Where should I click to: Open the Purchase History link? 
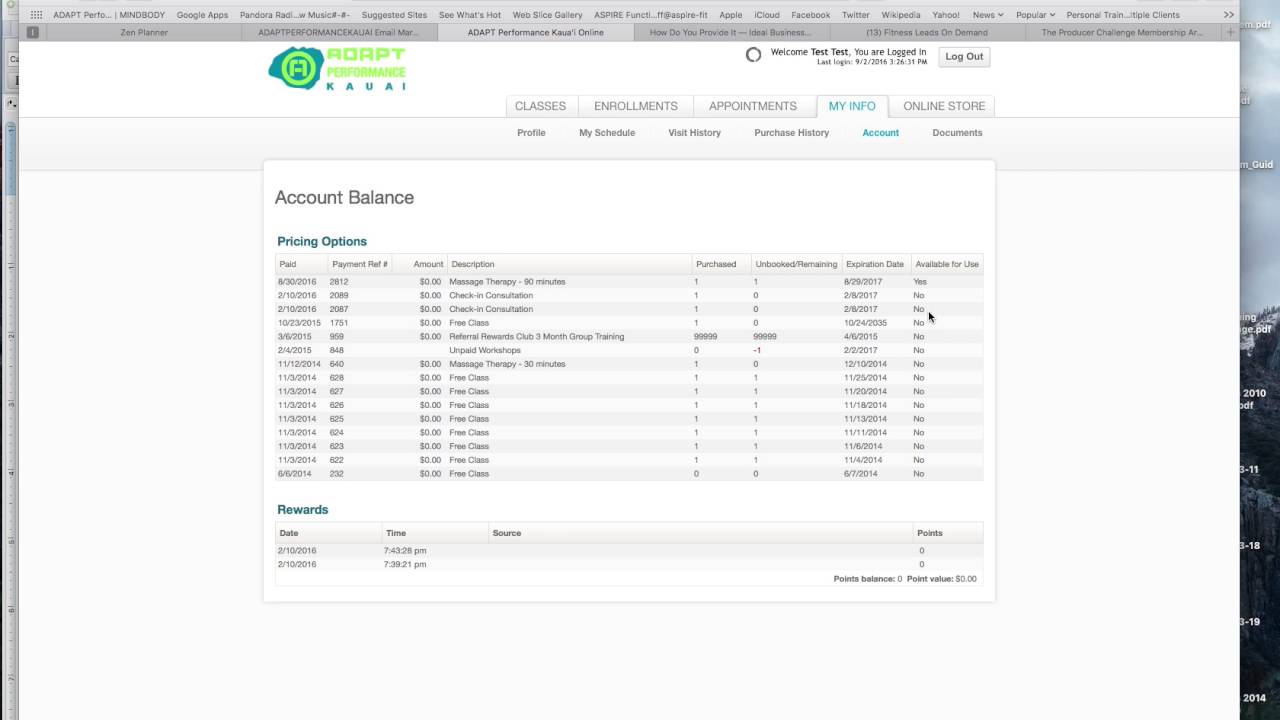(x=791, y=133)
